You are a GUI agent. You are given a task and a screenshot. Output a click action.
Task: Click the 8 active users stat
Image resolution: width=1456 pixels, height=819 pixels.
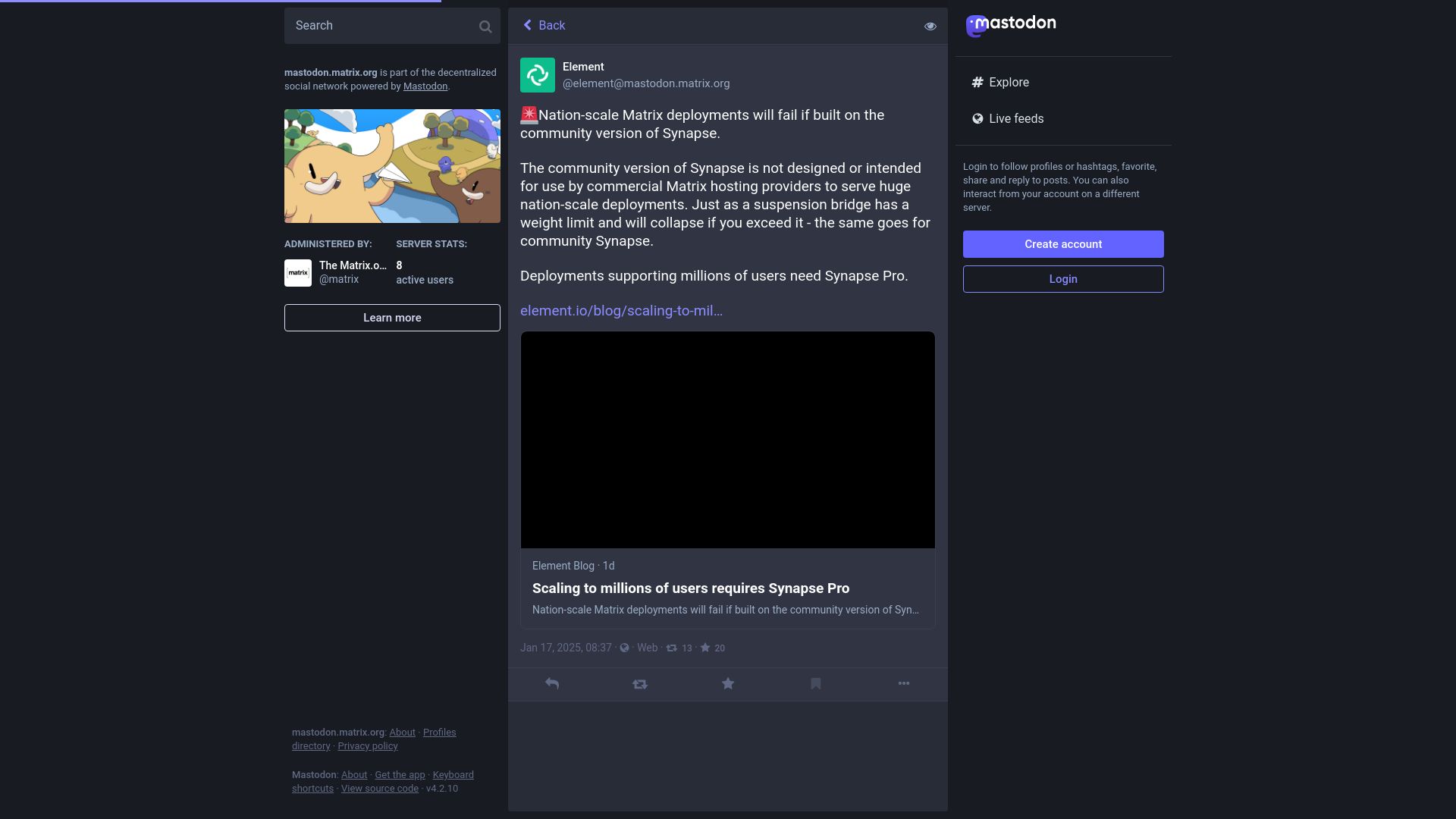coord(425,272)
